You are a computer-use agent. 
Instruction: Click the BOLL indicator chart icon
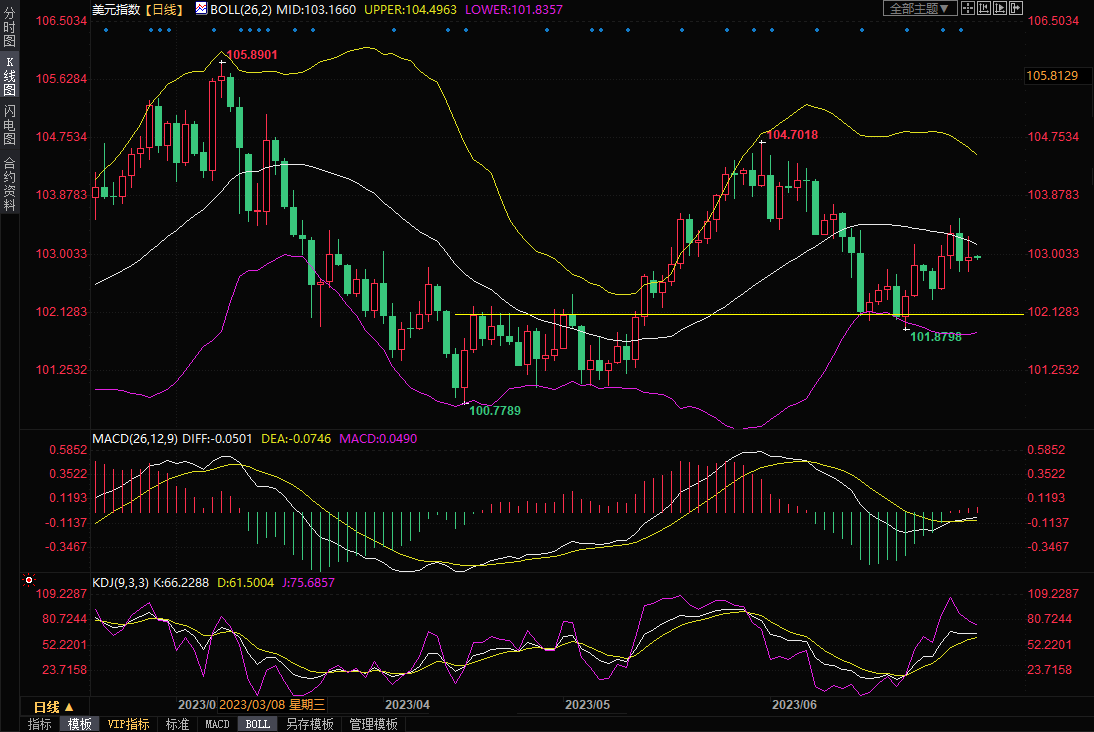click(x=201, y=9)
